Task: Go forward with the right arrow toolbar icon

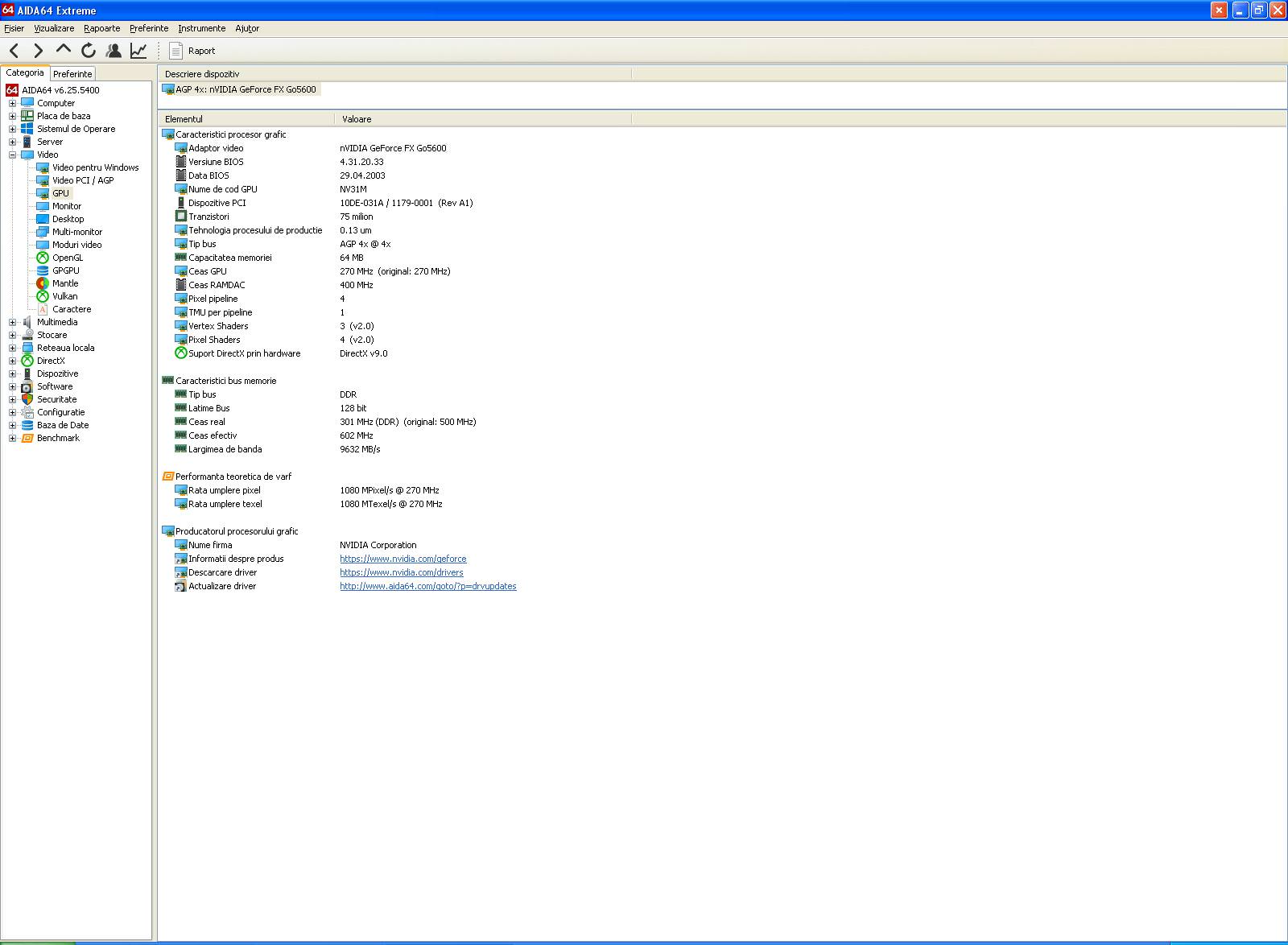Action: (38, 51)
